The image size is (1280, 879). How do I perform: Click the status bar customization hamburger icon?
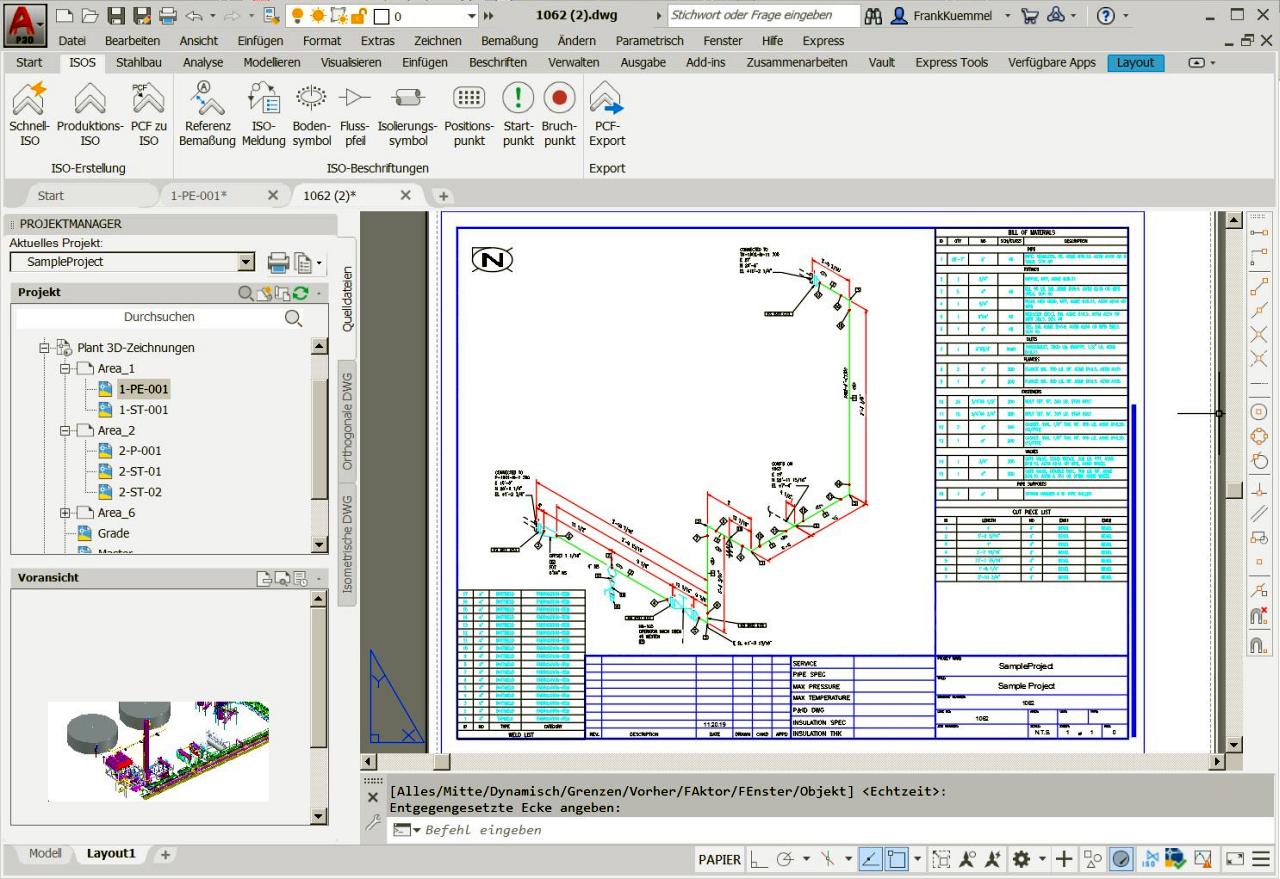tap(1262, 858)
